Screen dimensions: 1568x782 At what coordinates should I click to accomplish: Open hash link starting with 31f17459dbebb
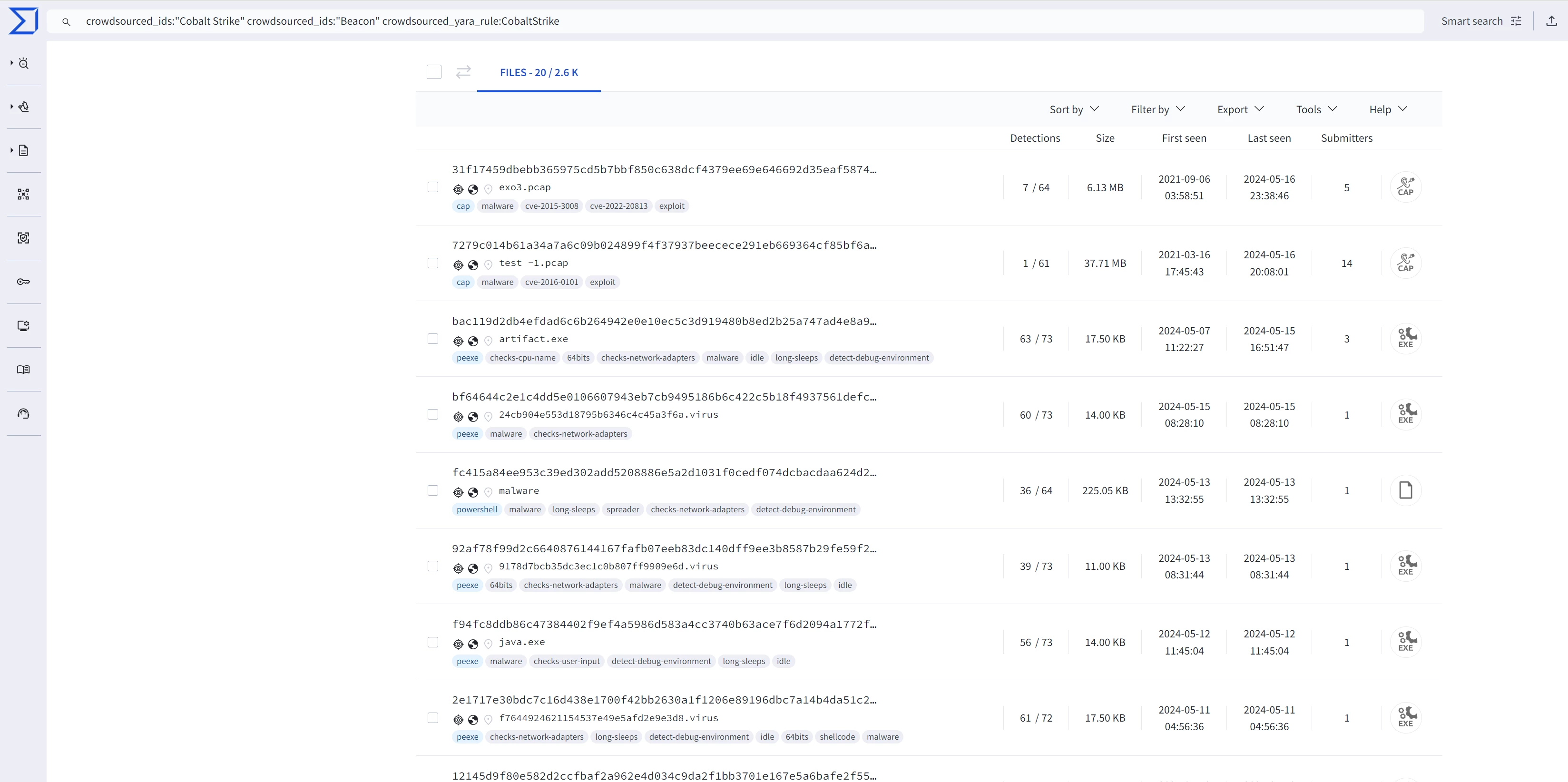[x=664, y=169]
